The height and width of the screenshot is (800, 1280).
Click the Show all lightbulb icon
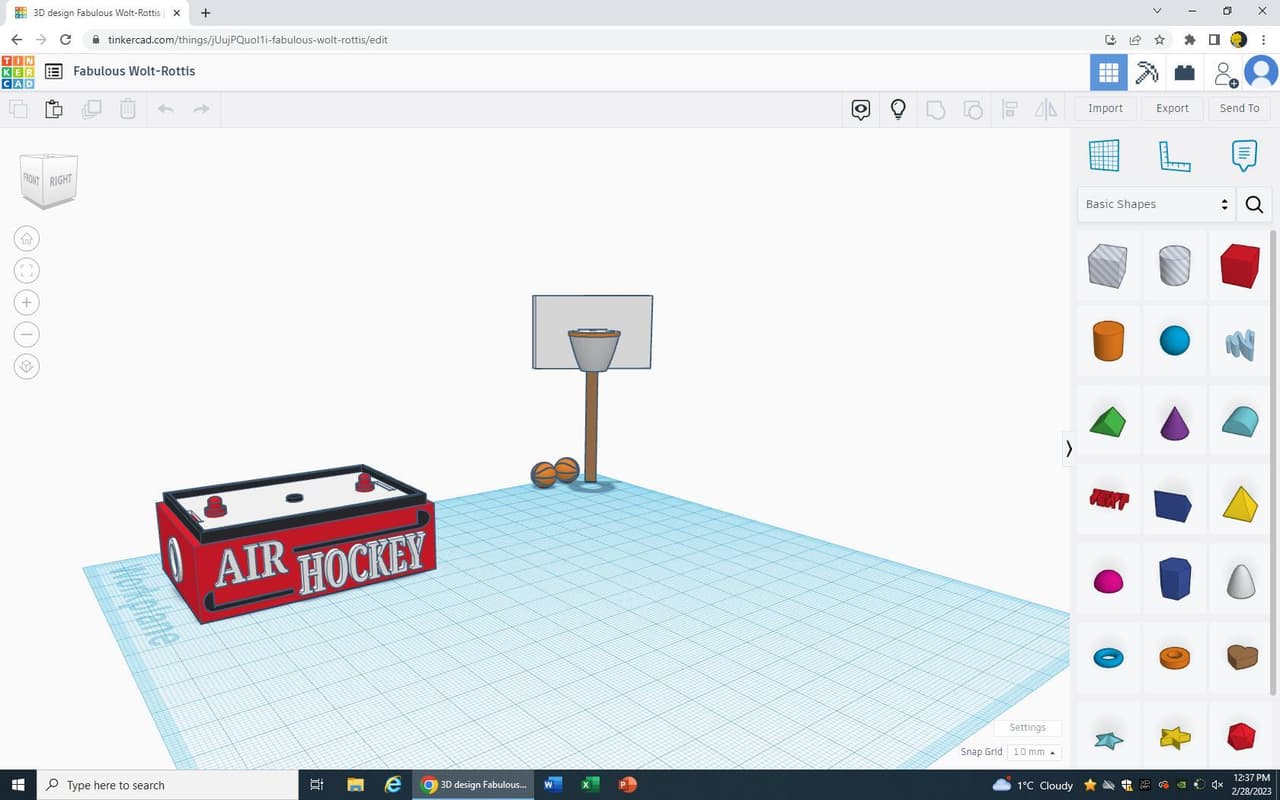(x=898, y=109)
